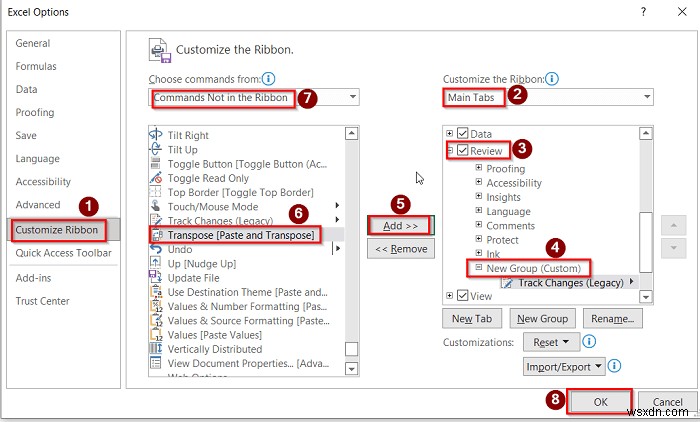Viewport: 700px width, 422px height.
Task: Click the Update File icon
Action: click(155, 277)
